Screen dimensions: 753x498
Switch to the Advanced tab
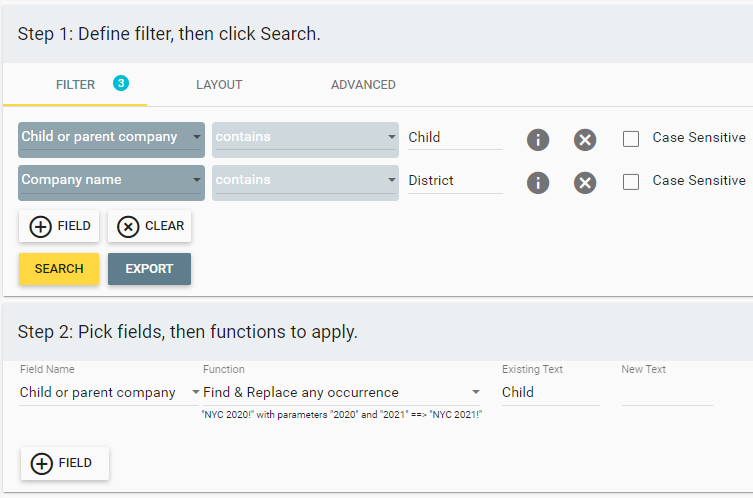click(x=363, y=85)
